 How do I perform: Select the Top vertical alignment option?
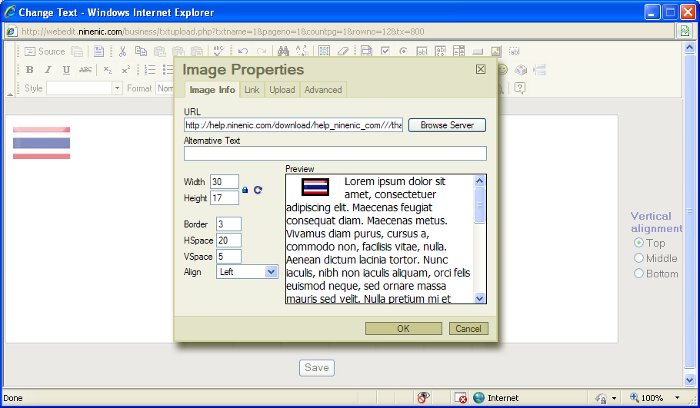[x=639, y=243]
